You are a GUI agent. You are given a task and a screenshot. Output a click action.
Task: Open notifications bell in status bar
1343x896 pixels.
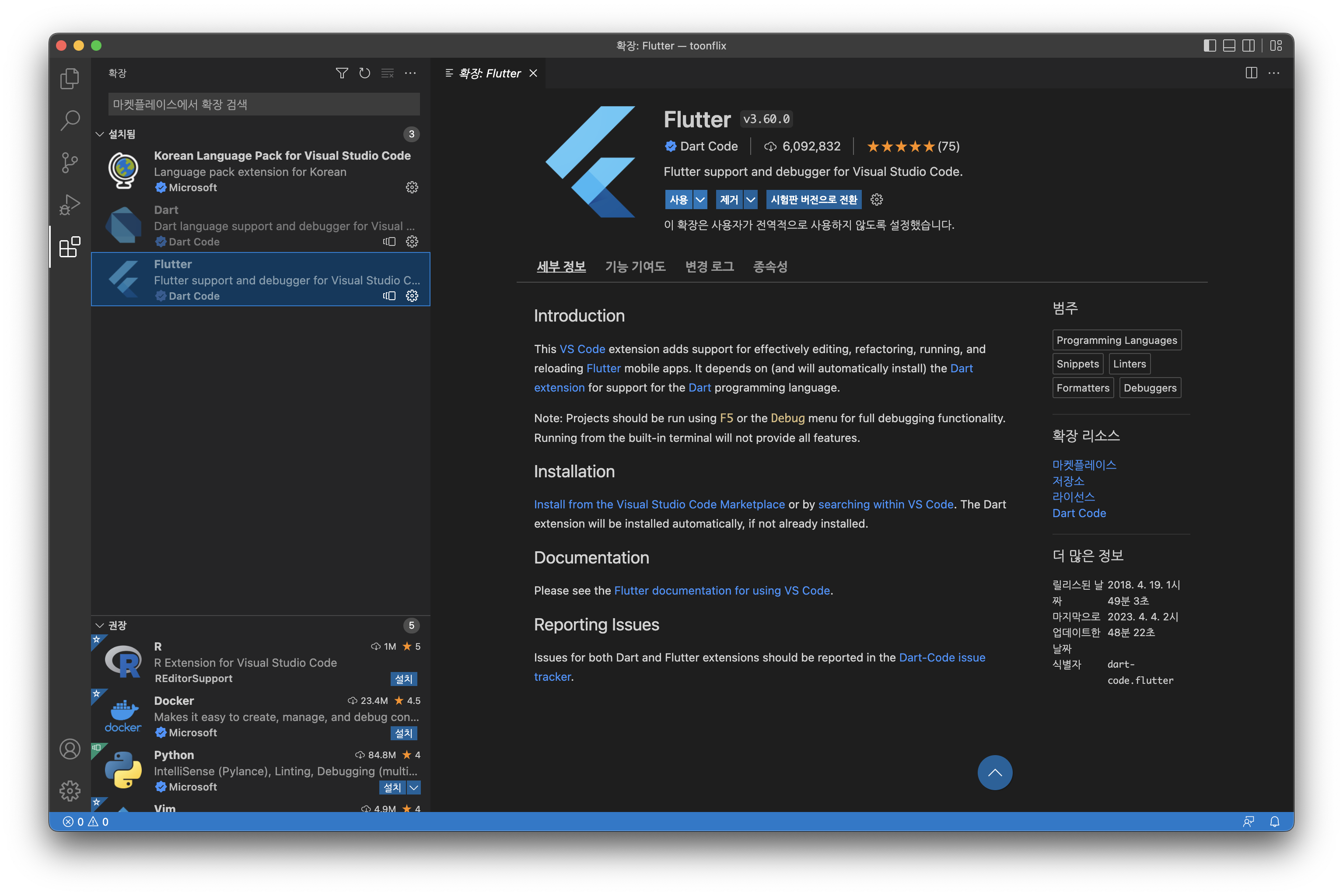(x=1274, y=822)
